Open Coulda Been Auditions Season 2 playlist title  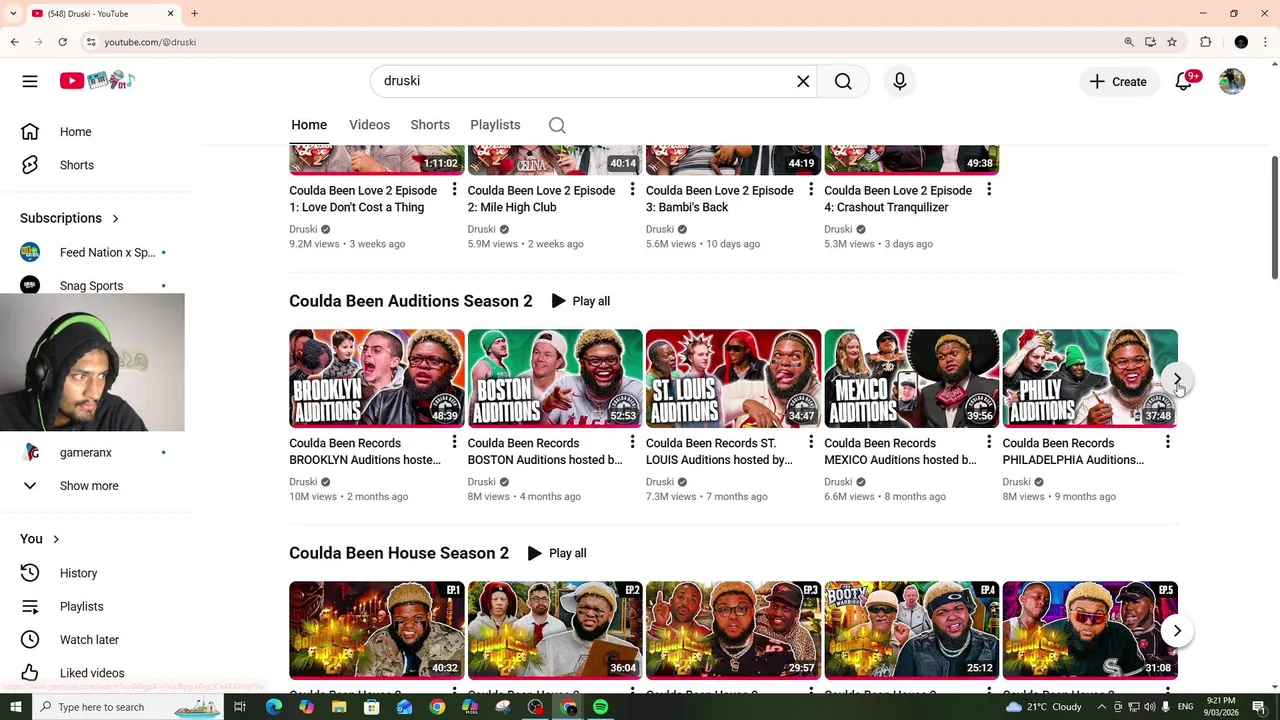tap(410, 301)
